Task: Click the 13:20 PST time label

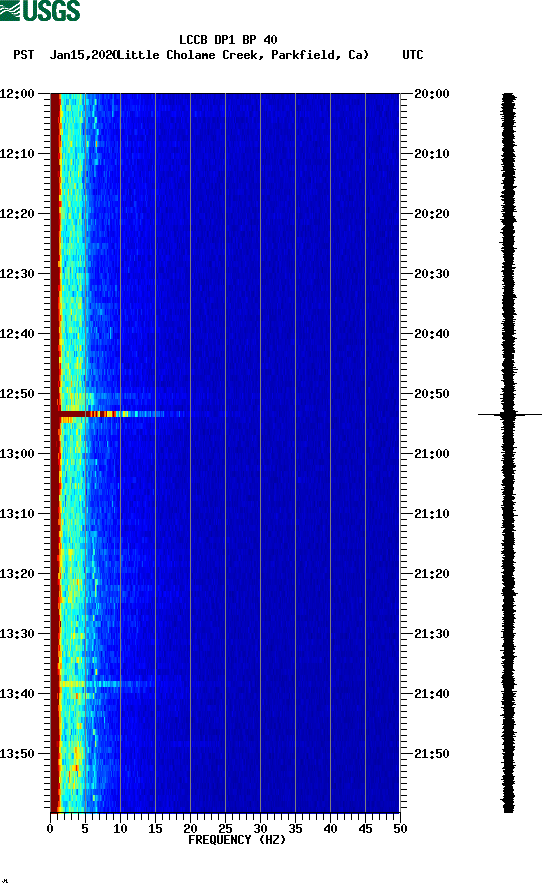Action: point(17,574)
